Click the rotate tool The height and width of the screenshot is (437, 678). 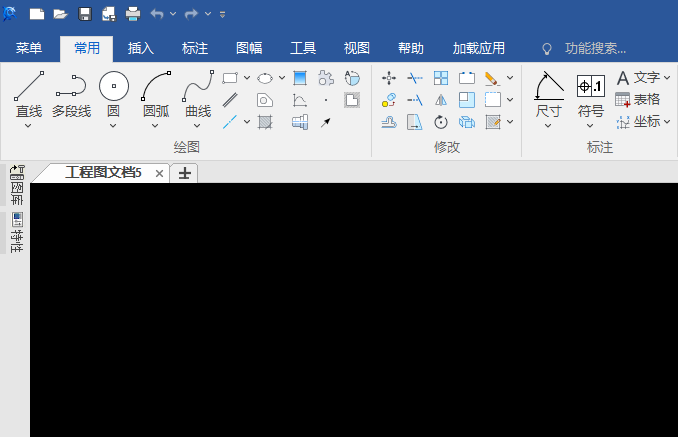pos(441,122)
